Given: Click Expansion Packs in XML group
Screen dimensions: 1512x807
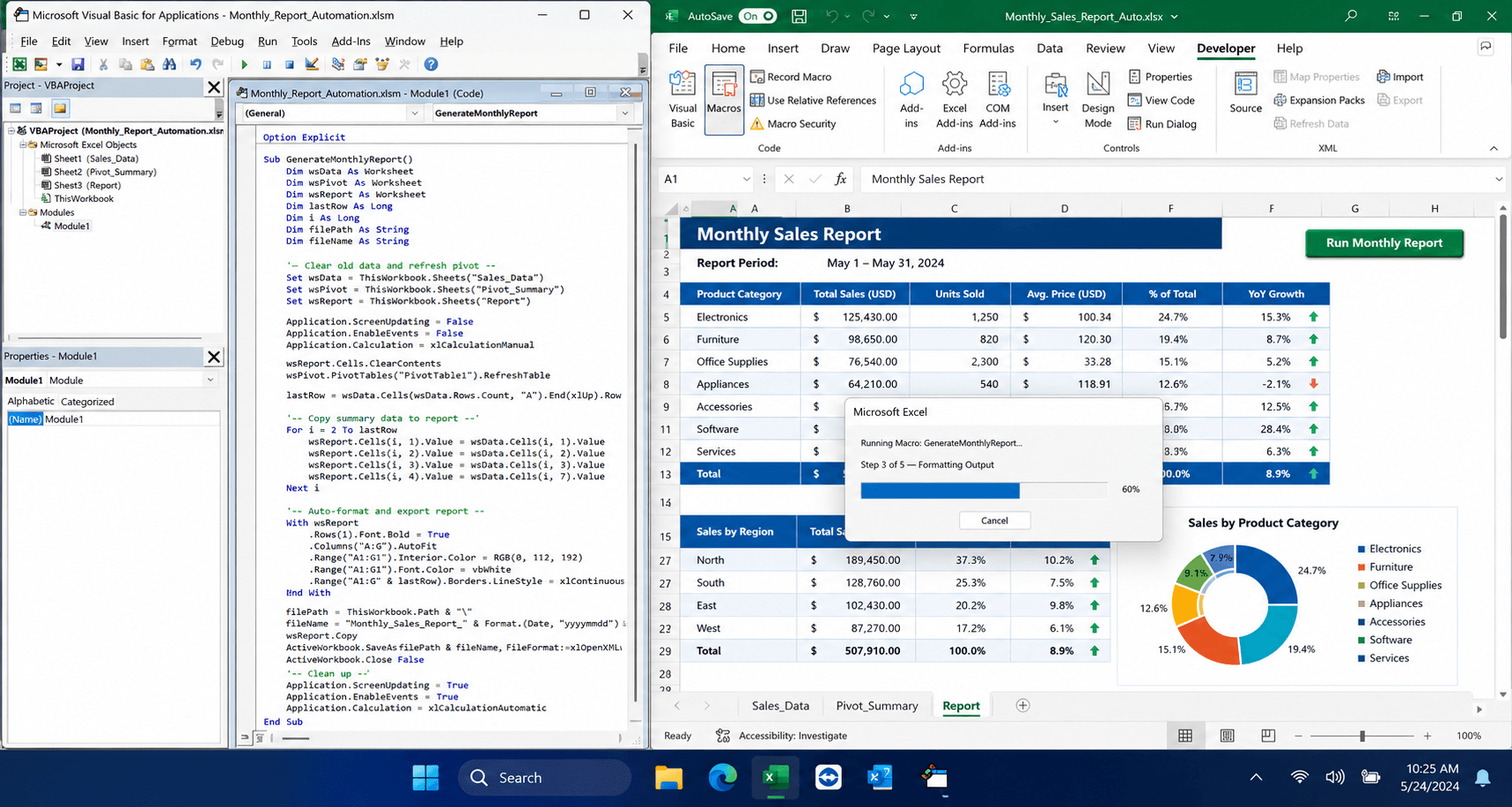Looking at the screenshot, I should pos(1318,100).
